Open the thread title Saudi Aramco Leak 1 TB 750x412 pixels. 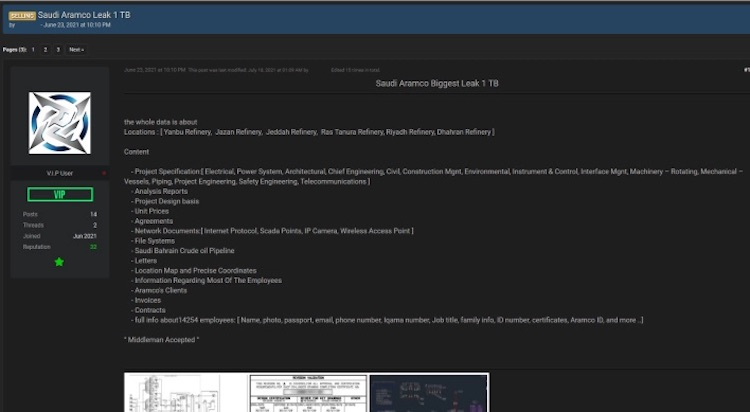tap(84, 15)
